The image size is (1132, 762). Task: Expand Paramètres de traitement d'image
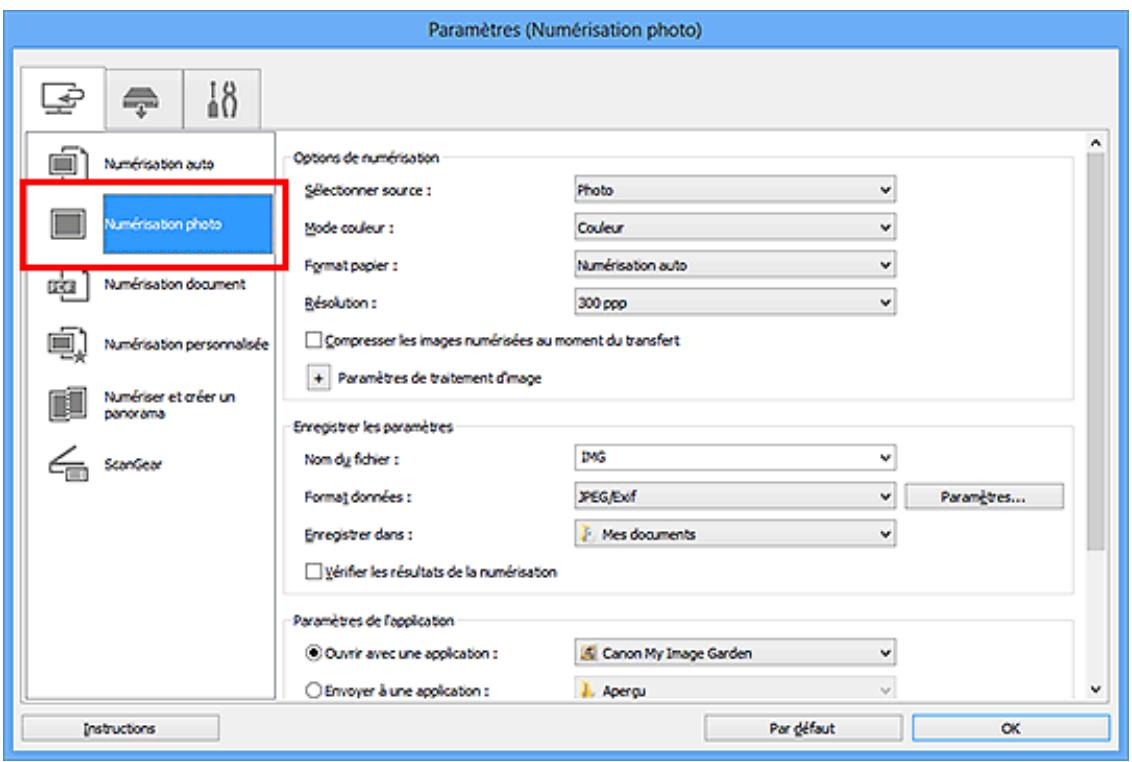pos(318,378)
